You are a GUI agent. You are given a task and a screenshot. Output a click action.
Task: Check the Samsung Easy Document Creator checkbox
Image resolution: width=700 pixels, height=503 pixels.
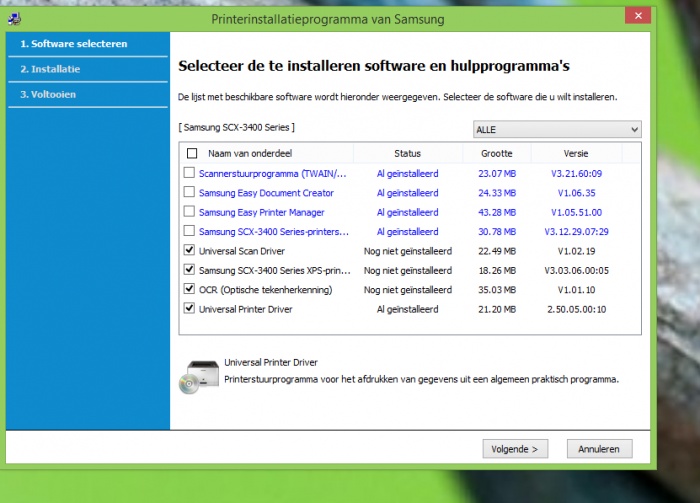(x=189, y=192)
